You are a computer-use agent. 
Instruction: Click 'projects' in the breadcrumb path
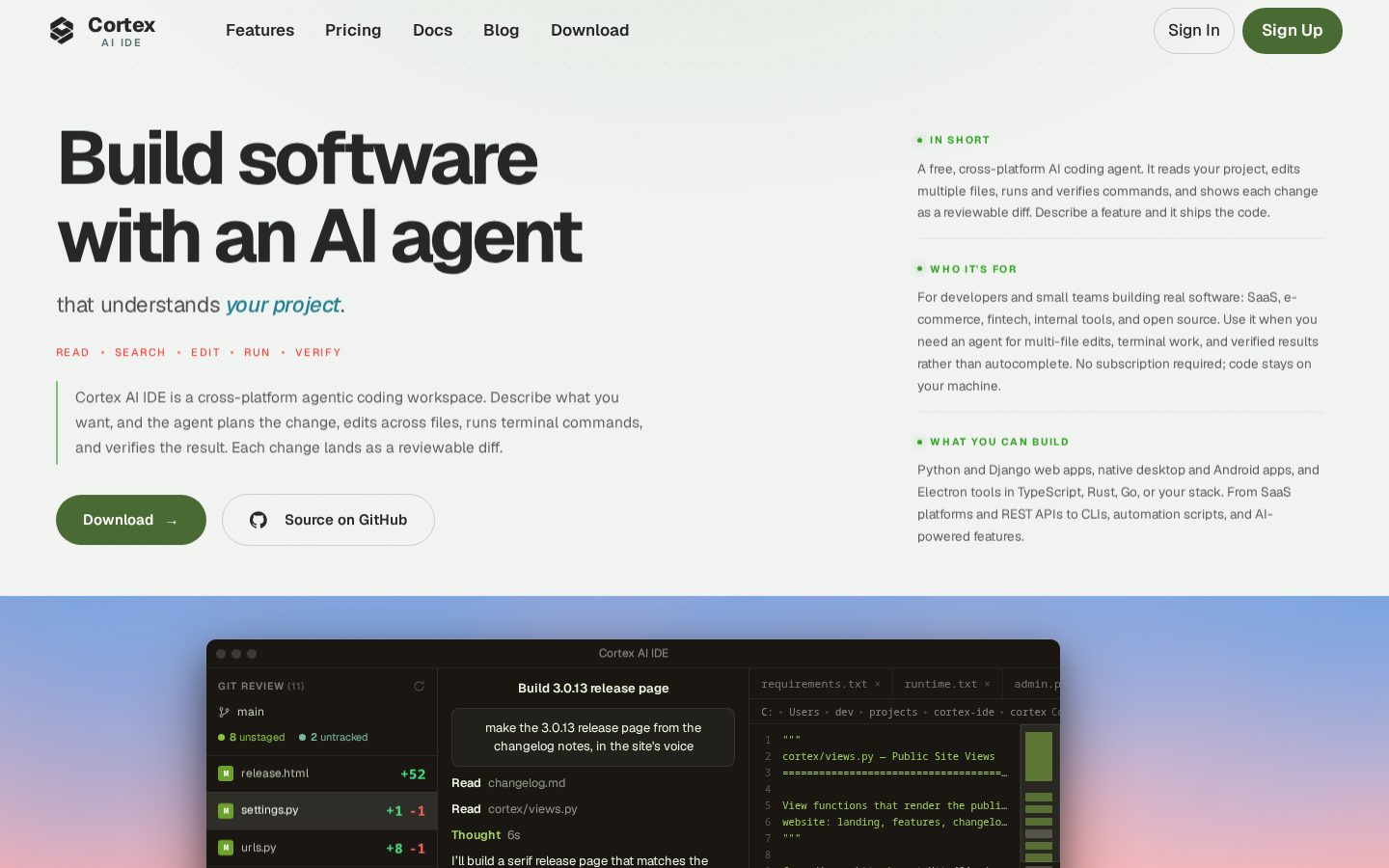893,713
